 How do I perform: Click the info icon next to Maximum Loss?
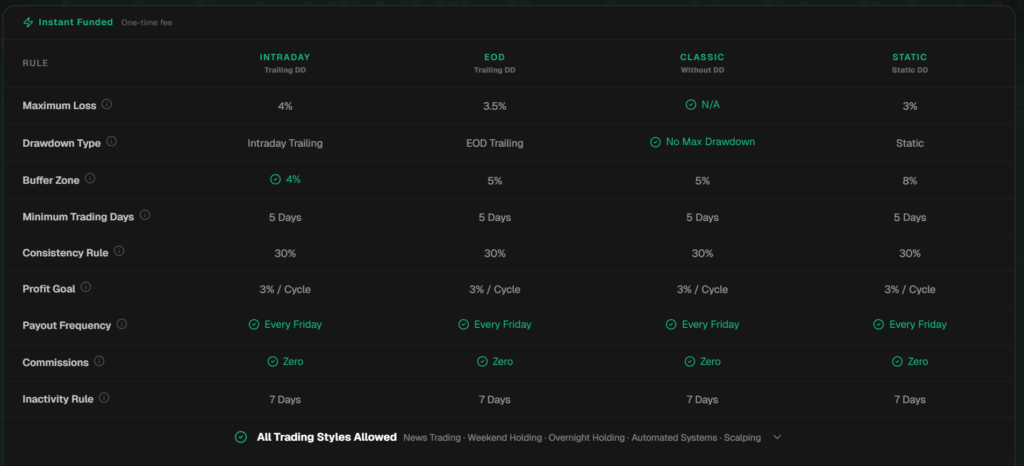[107, 104]
